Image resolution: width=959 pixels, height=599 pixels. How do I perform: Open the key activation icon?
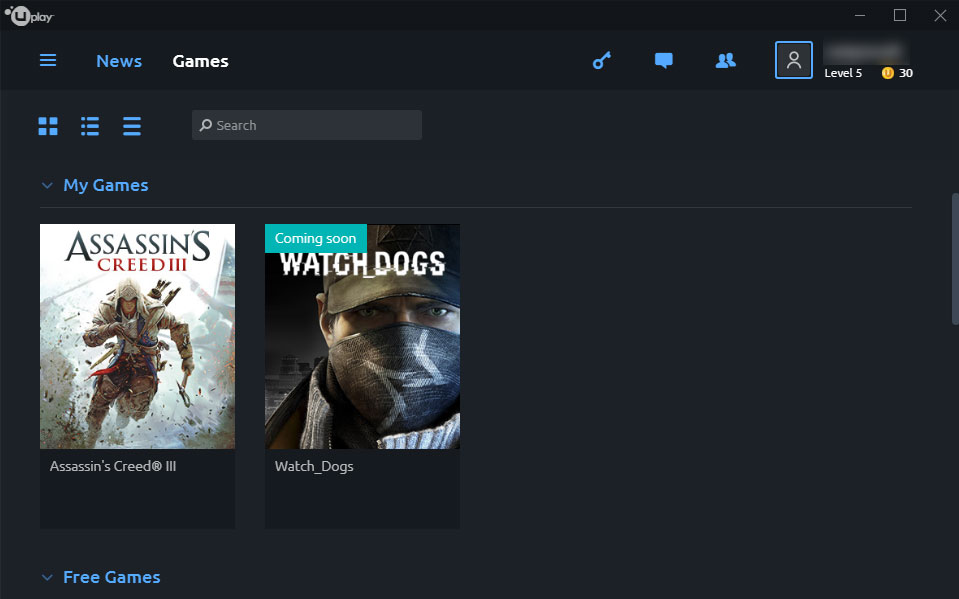(602, 60)
